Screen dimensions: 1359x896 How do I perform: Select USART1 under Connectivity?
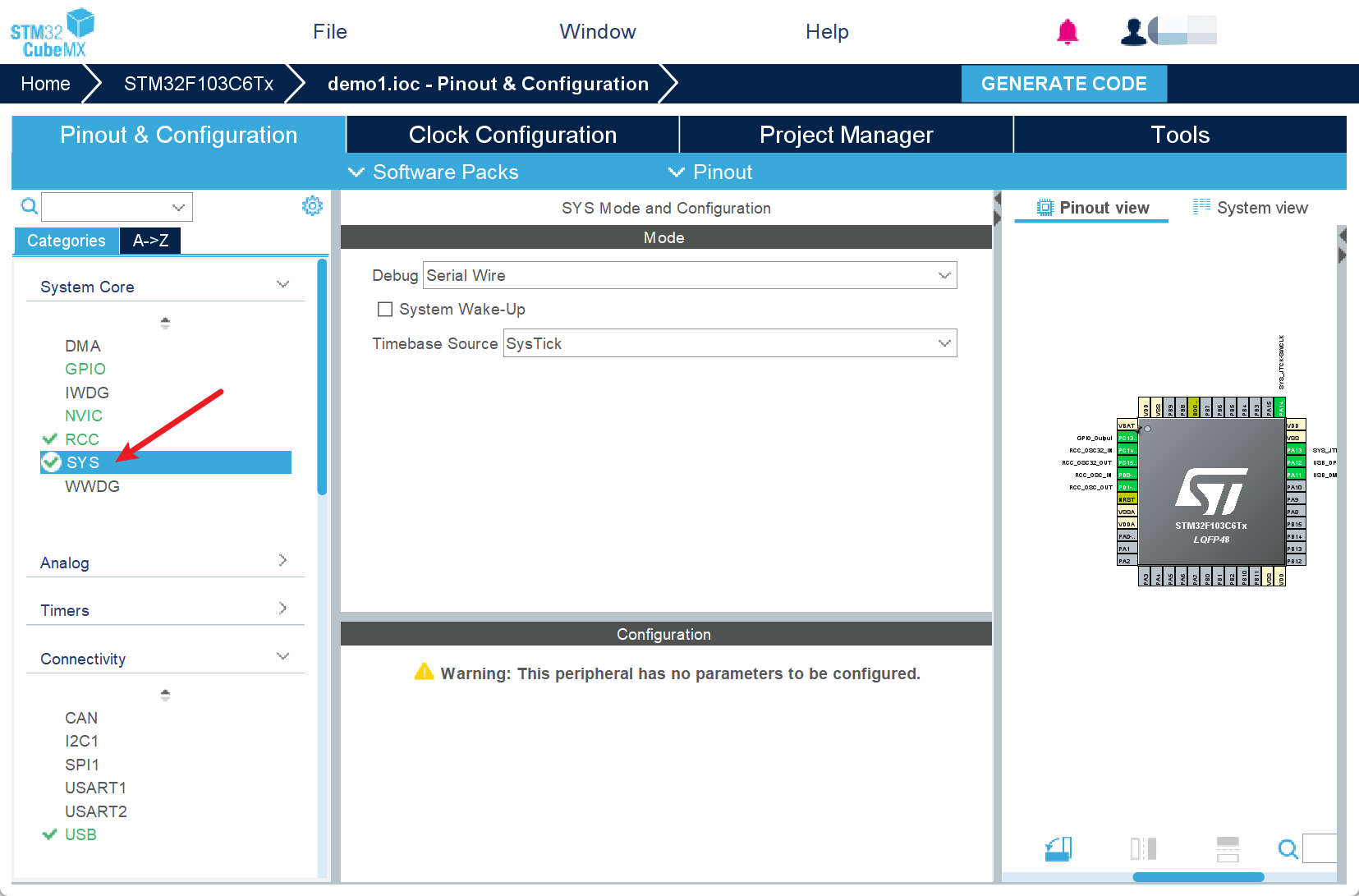96,788
